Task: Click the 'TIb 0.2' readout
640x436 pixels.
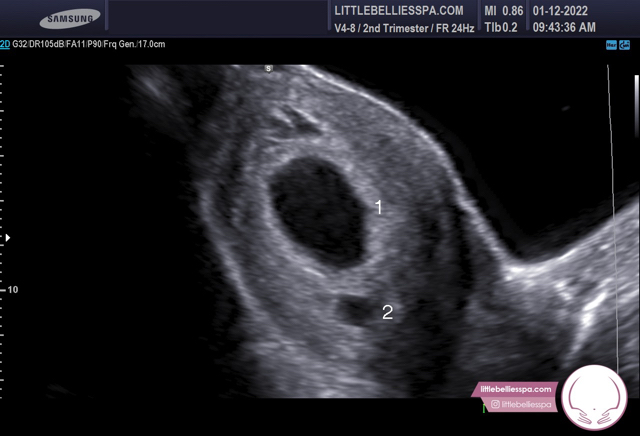Action: 501,27
